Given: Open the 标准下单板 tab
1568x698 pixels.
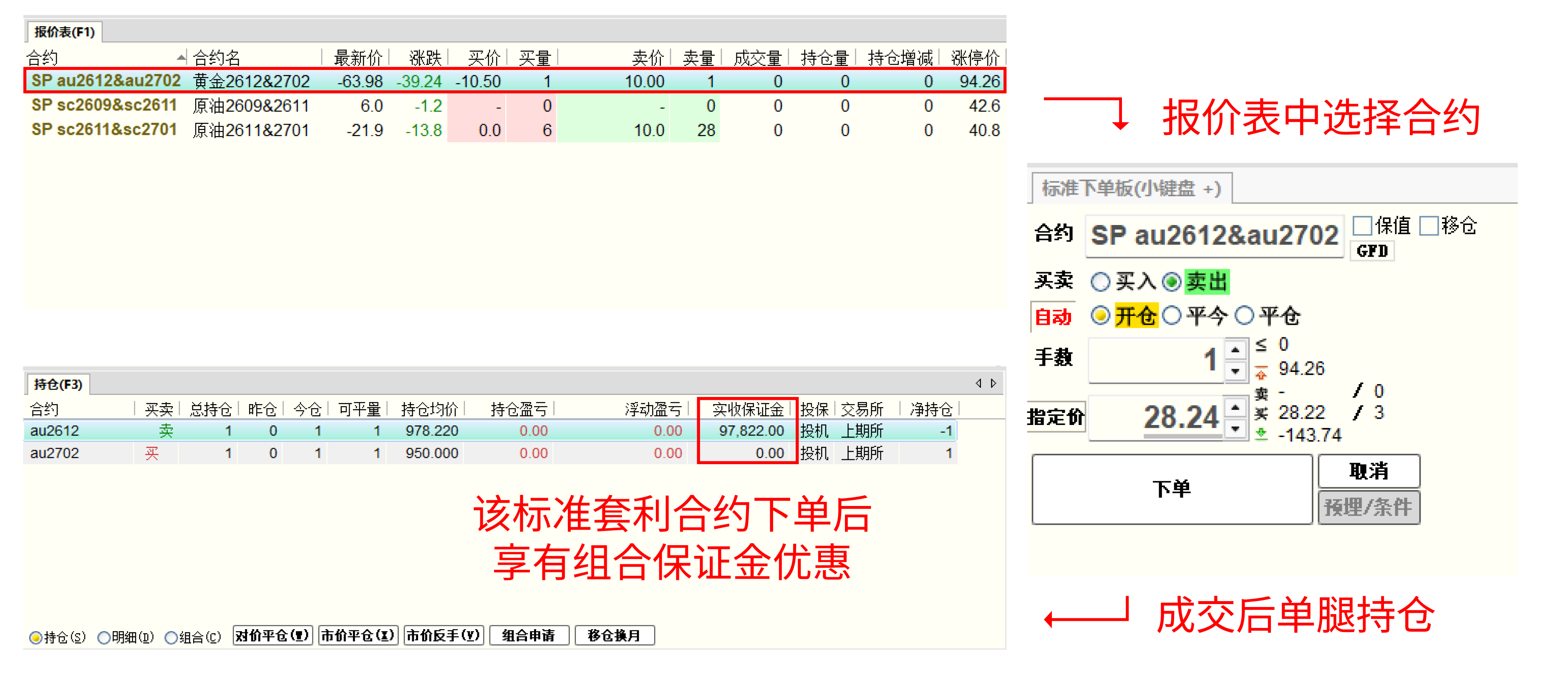Looking at the screenshot, I should (x=1132, y=188).
